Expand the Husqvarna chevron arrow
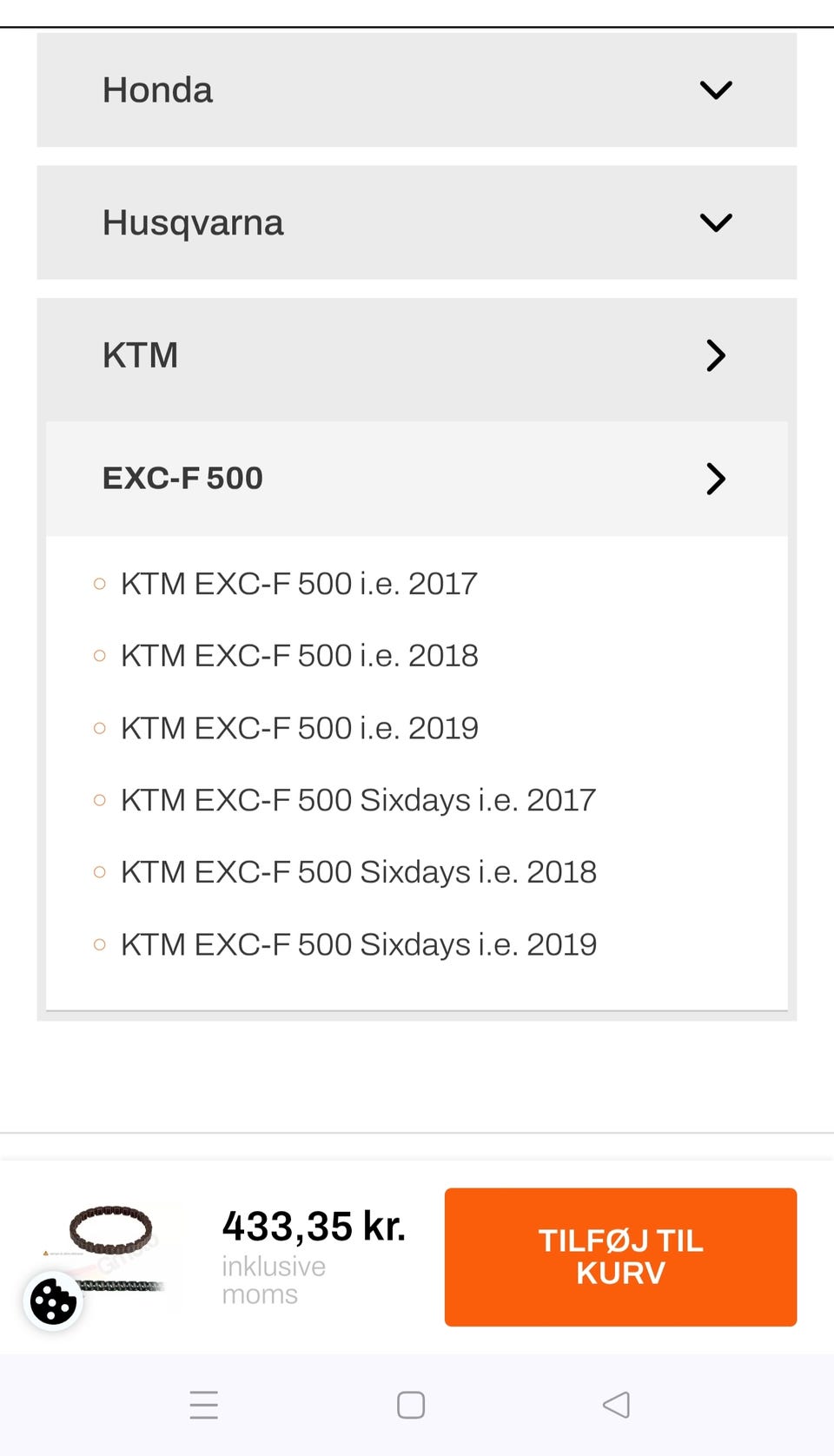Screen dimensions: 834x1456 click(716, 223)
